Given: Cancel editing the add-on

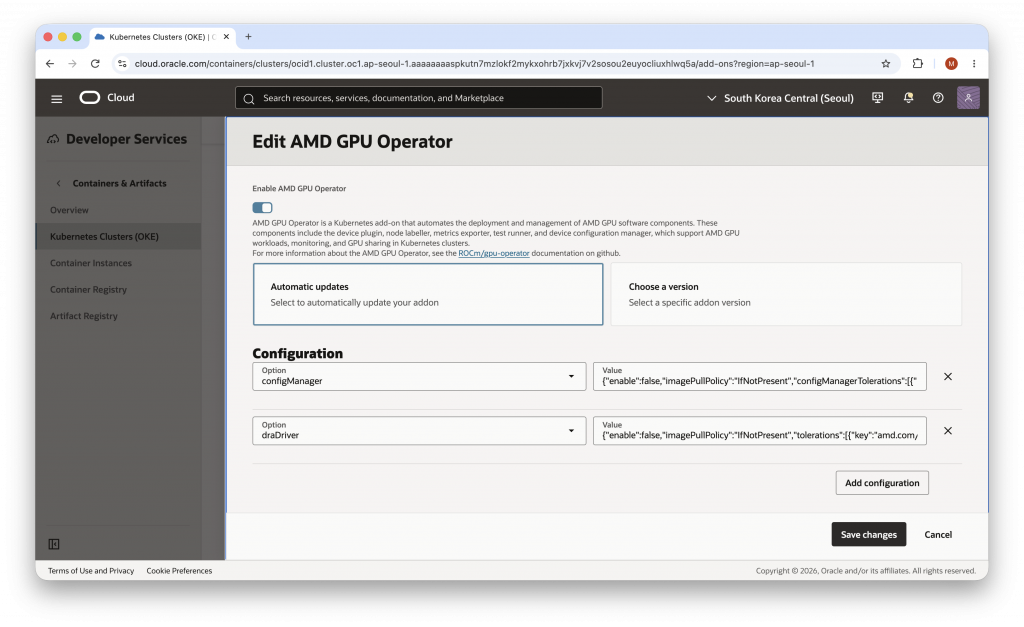Looking at the screenshot, I should [x=938, y=534].
